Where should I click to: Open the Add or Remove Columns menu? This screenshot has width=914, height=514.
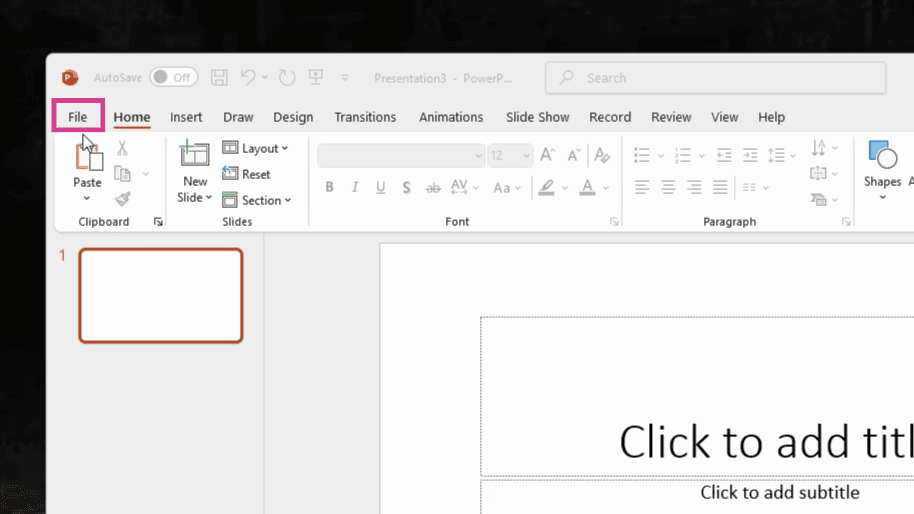(755, 187)
